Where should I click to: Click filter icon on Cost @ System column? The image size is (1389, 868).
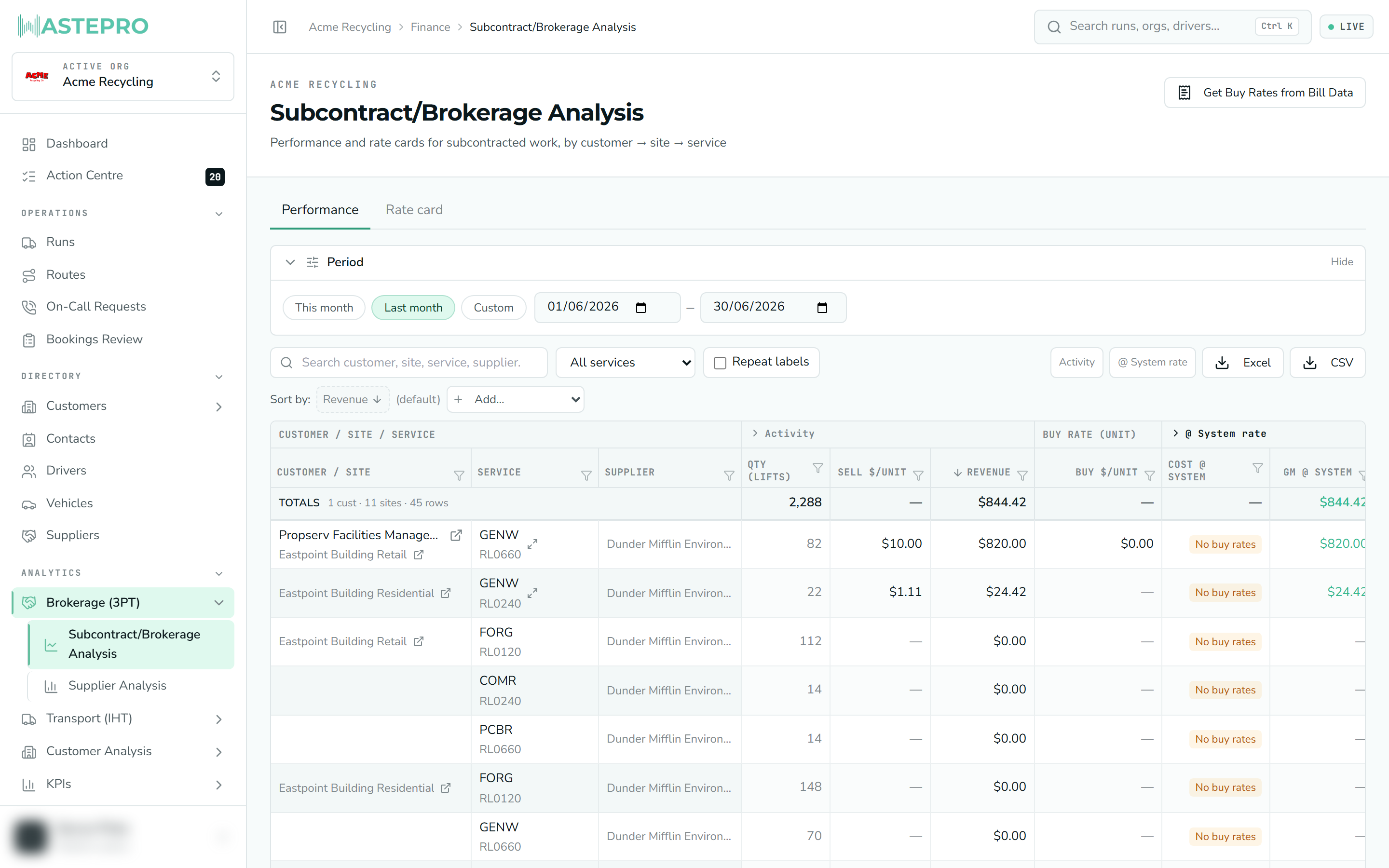(1257, 468)
